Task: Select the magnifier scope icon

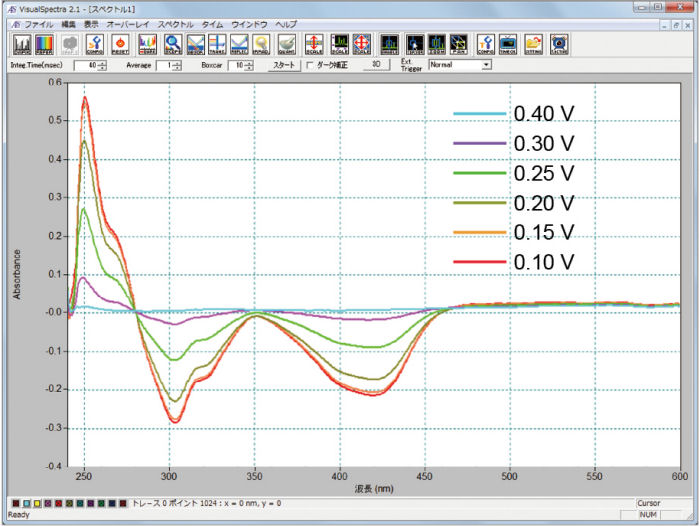Action: click(x=173, y=43)
